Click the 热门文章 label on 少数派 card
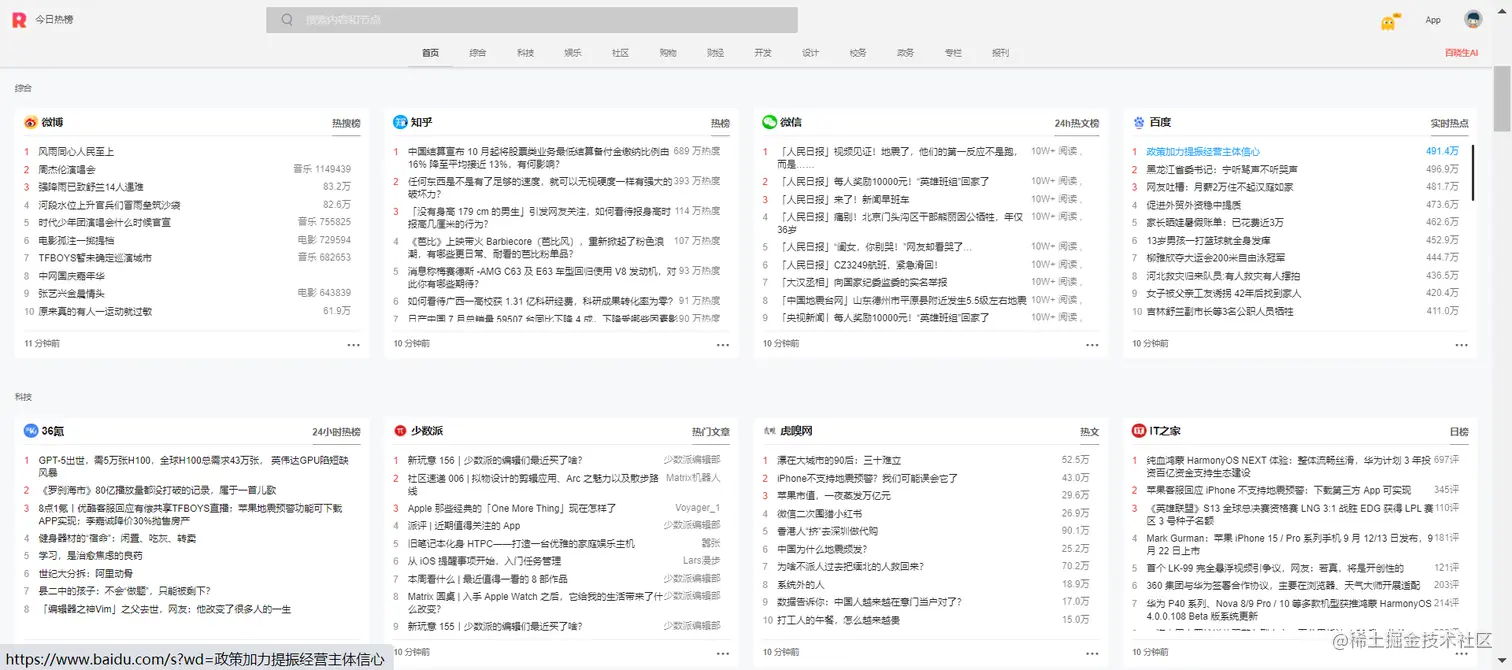The width and height of the screenshot is (1512, 670). click(711, 432)
